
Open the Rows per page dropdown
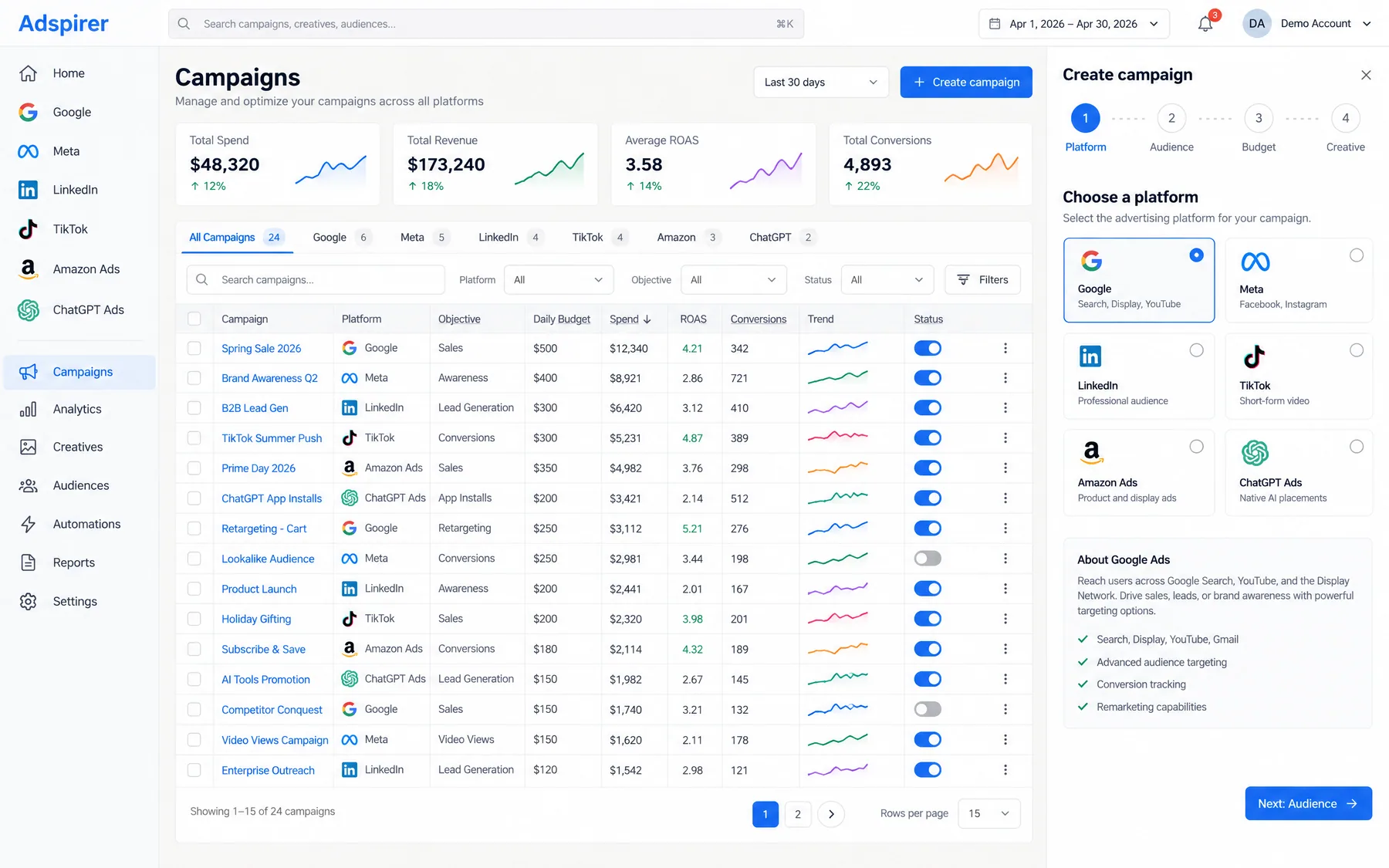point(989,814)
